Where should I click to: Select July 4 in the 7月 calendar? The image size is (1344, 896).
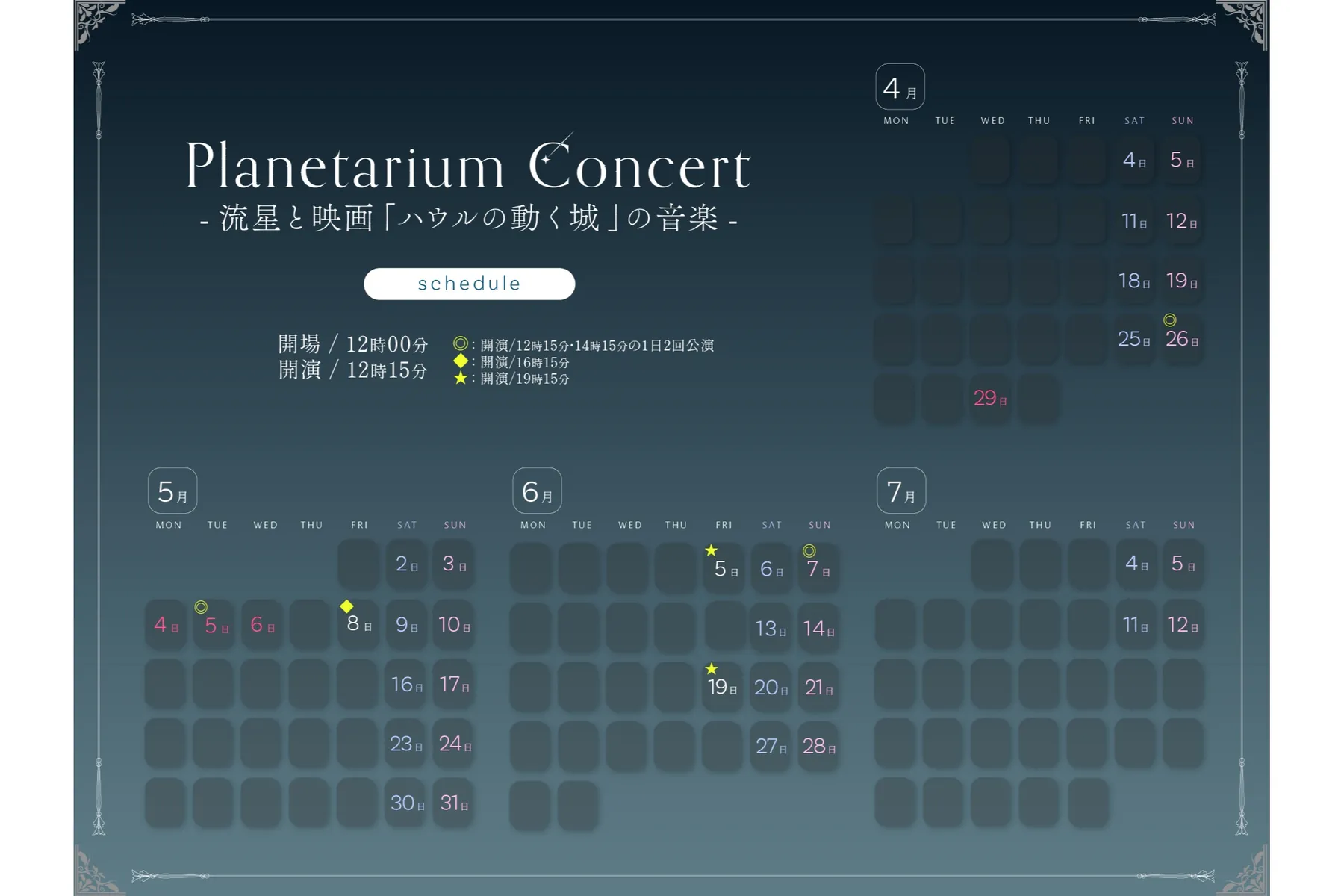pos(1136,564)
